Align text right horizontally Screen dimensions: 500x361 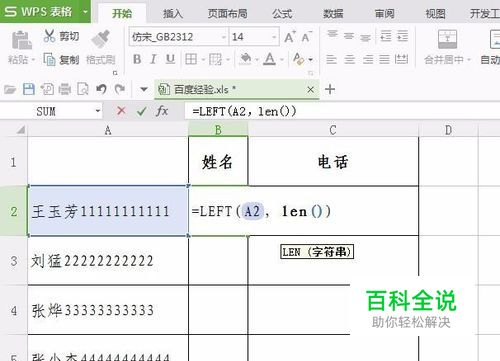(x=368, y=59)
